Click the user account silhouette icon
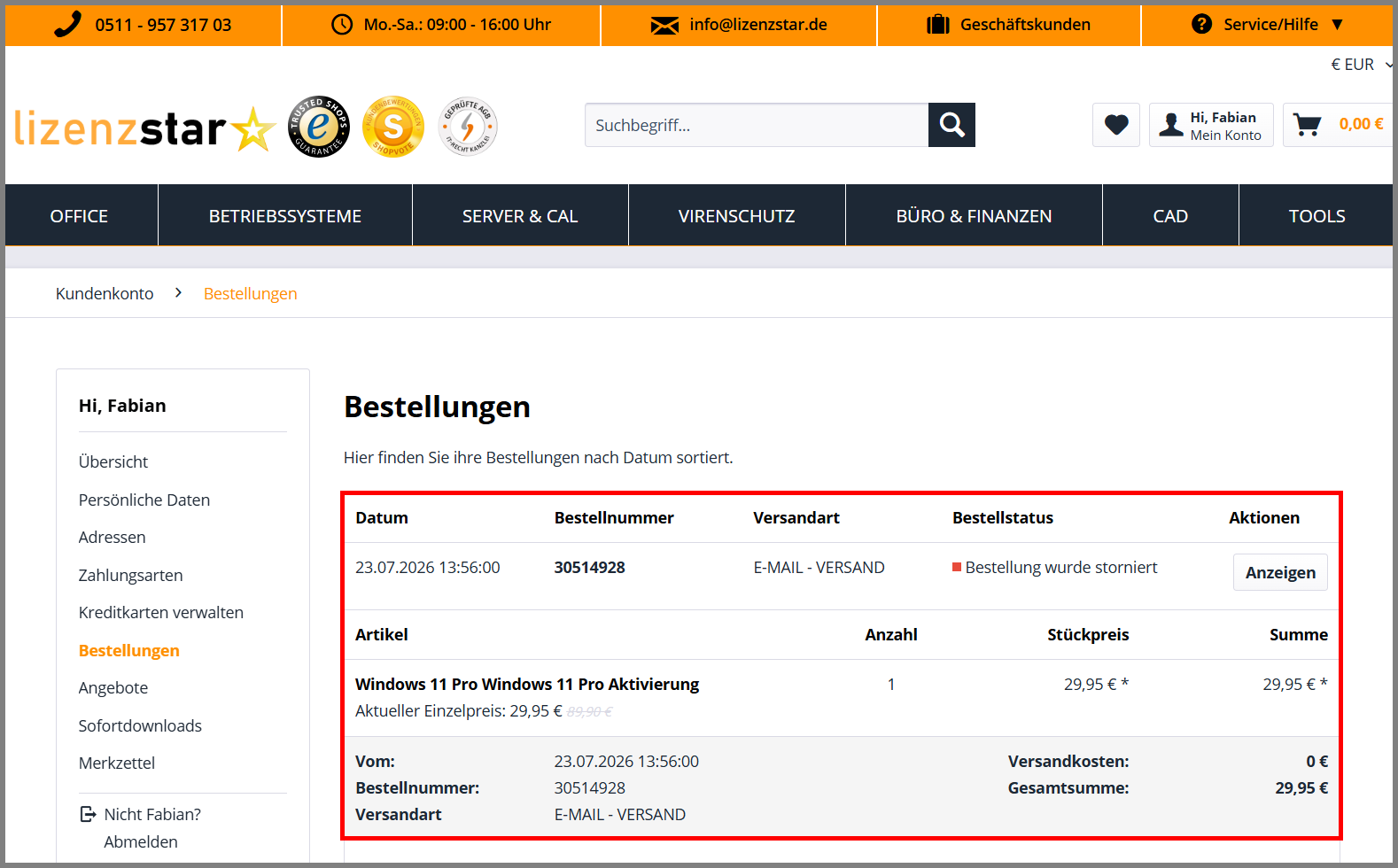This screenshot has height=868, width=1398. pos(1171,125)
